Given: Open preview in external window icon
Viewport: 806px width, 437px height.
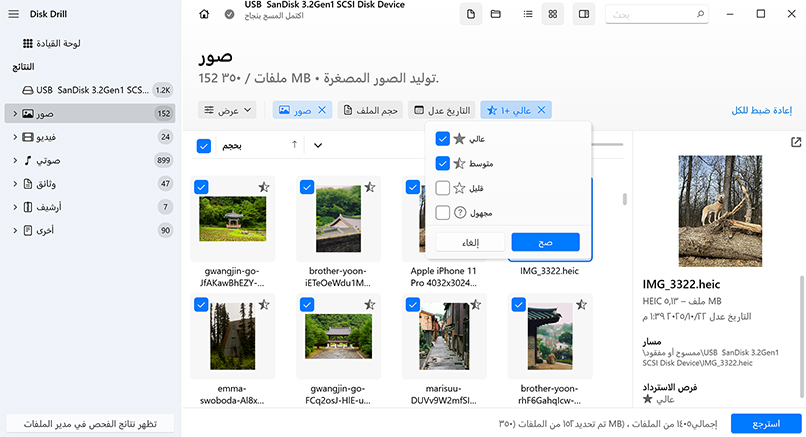Looking at the screenshot, I should pyautogui.click(x=796, y=142).
